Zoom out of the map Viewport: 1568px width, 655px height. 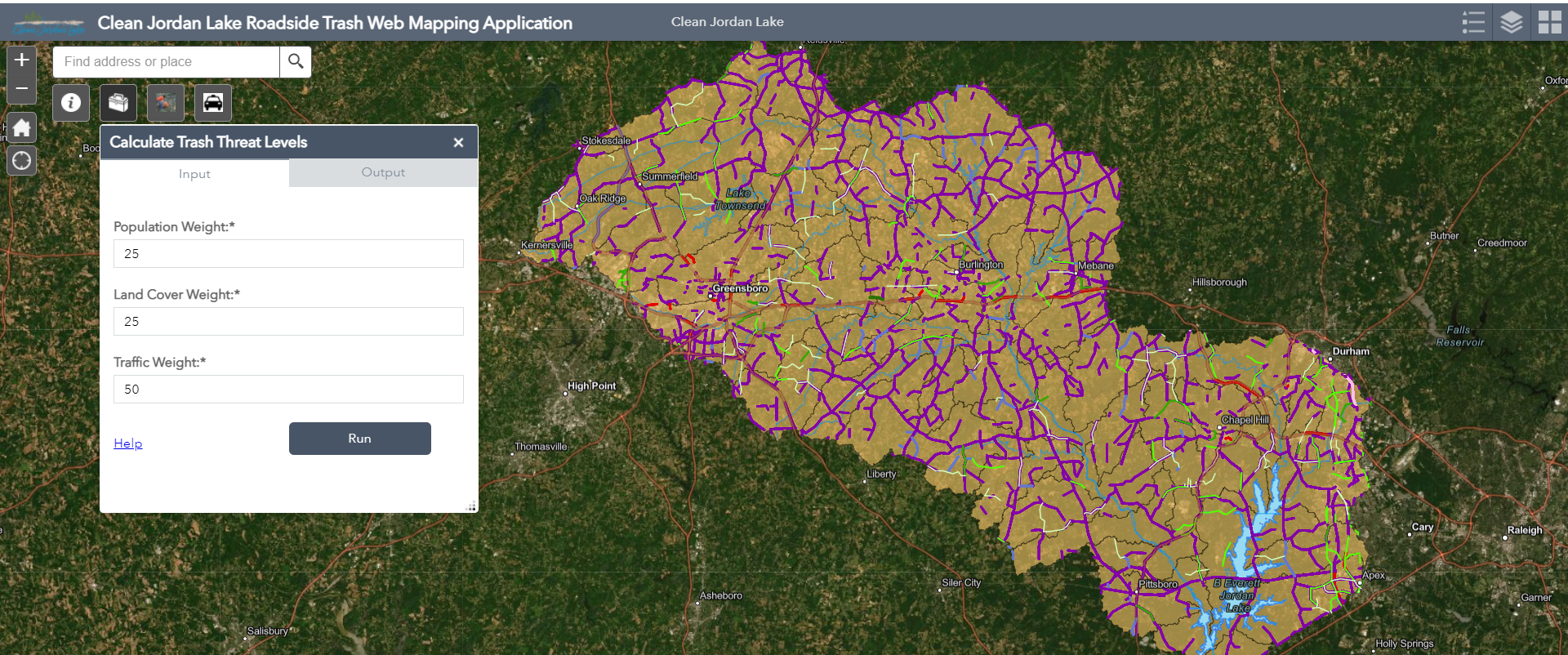(x=22, y=89)
